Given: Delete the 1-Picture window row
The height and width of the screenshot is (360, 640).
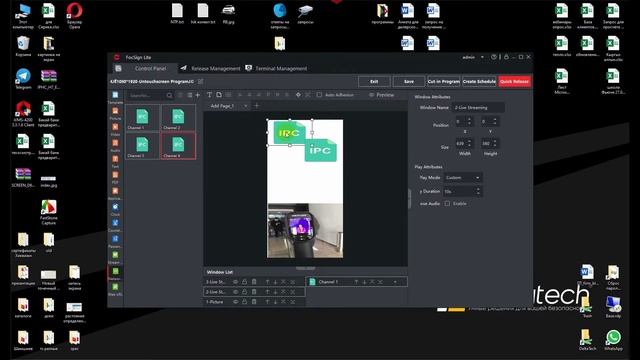Looking at the screenshot, I should click(x=254, y=302).
